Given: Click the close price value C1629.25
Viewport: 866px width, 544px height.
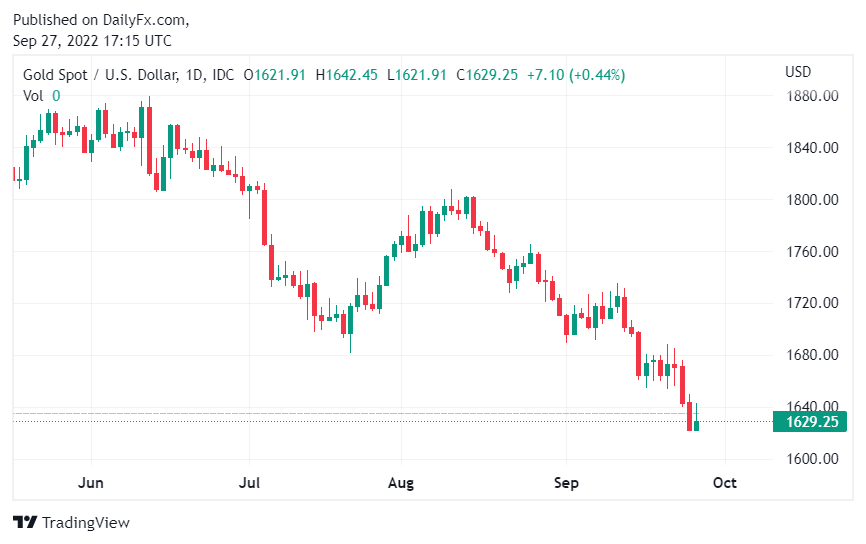Looking at the screenshot, I should (x=487, y=74).
